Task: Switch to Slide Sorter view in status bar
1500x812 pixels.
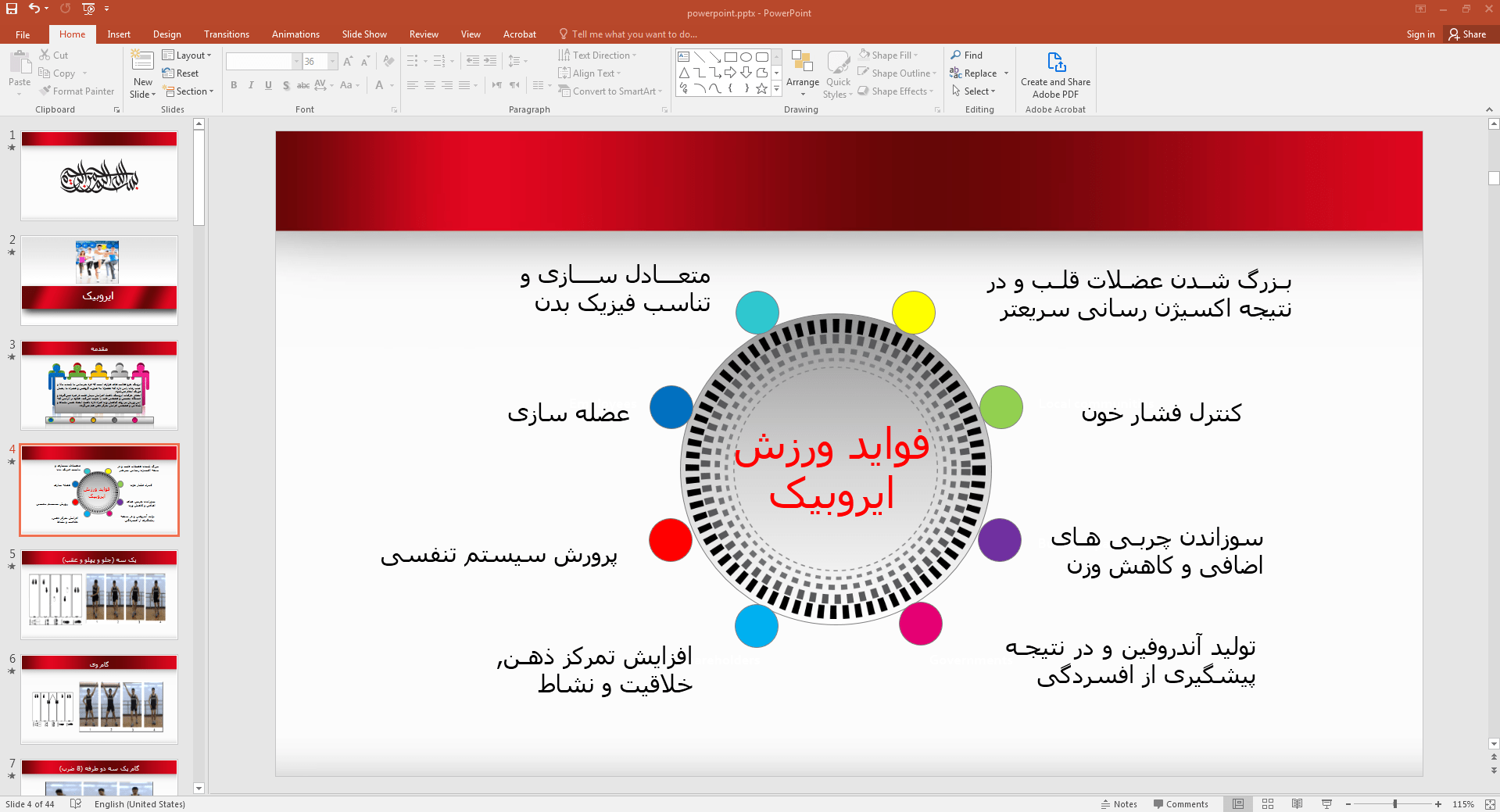Action: (1268, 804)
